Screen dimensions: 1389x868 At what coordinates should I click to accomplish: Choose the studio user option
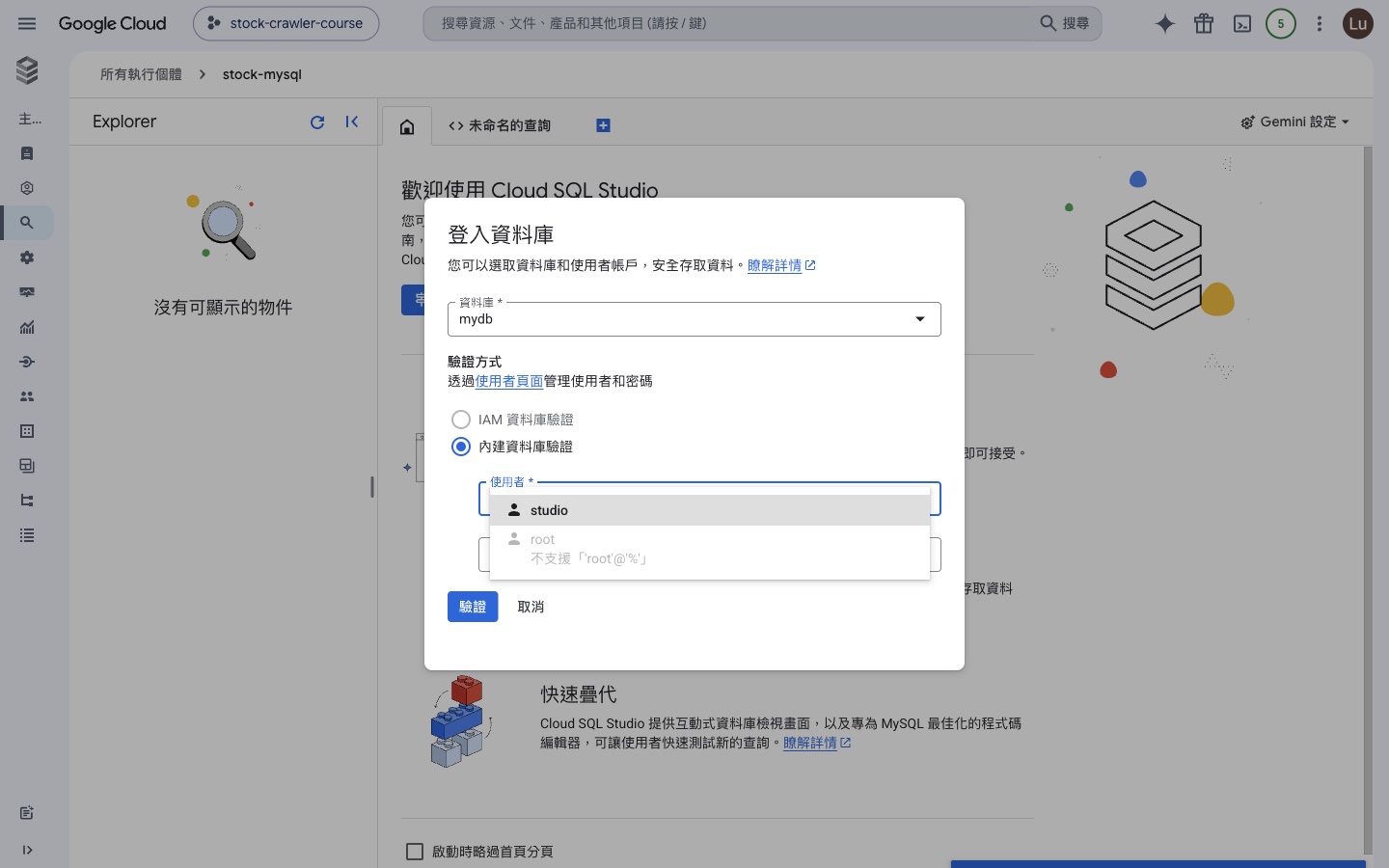pyautogui.click(x=710, y=510)
